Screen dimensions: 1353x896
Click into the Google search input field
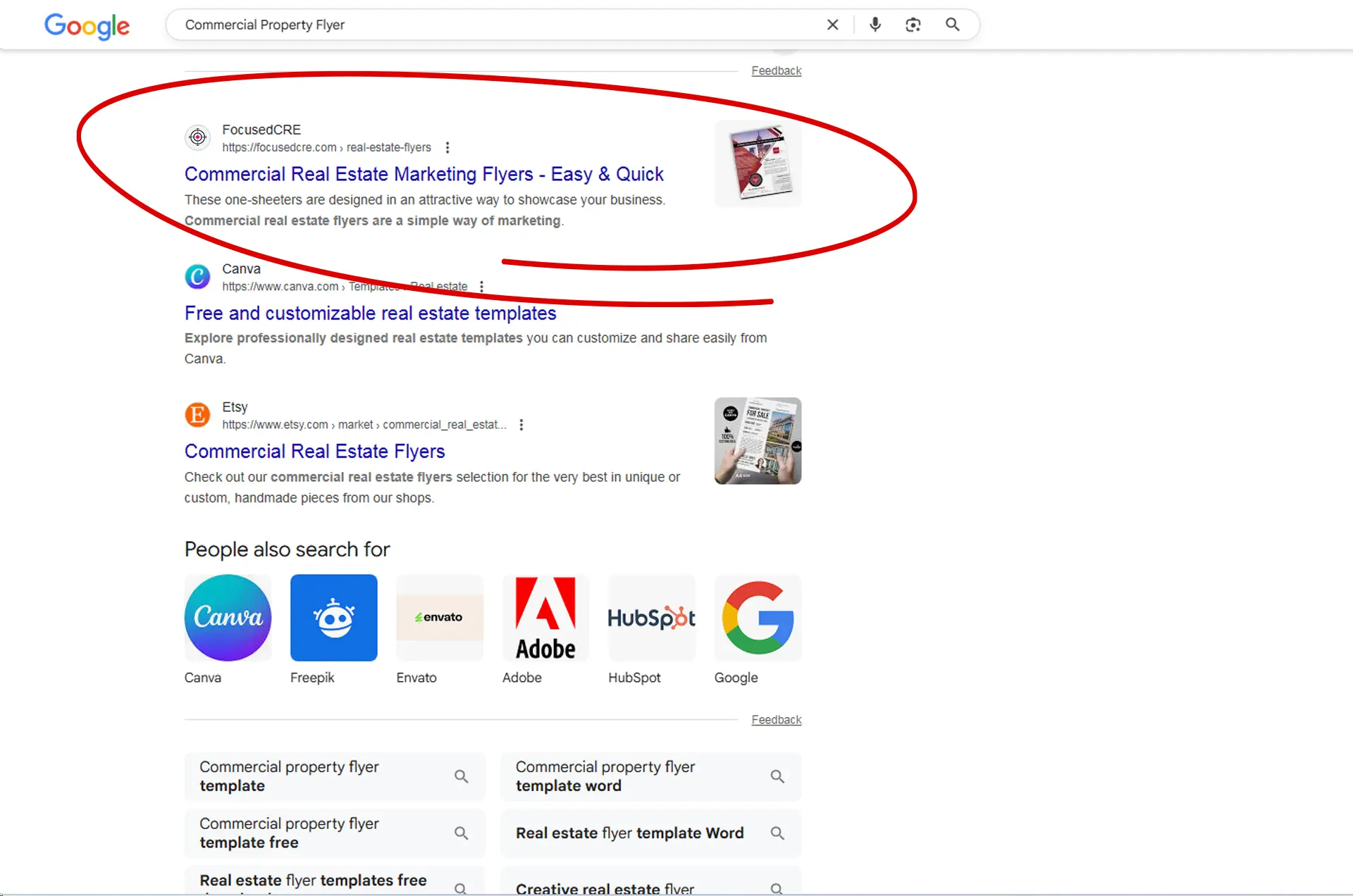coord(493,25)
